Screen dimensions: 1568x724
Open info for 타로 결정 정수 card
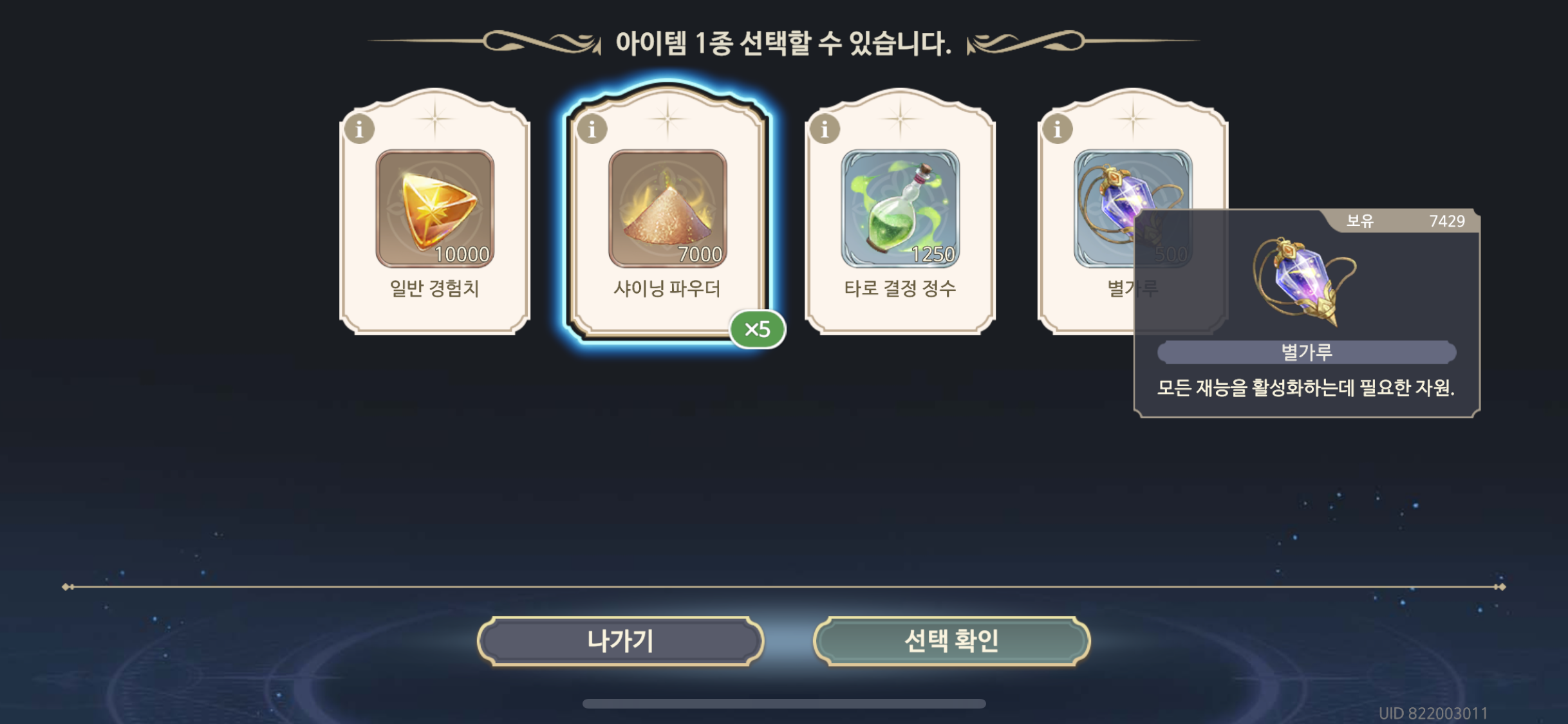[x=825, y=129]
